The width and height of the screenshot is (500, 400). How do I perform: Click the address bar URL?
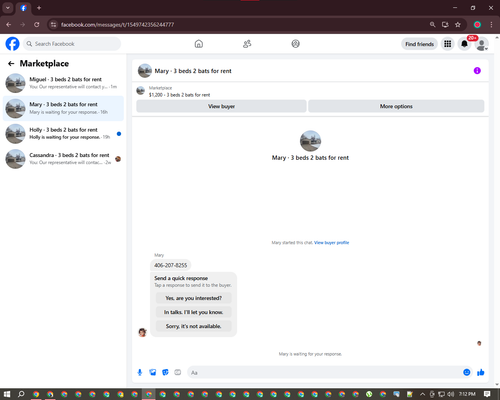coord(117,25)
